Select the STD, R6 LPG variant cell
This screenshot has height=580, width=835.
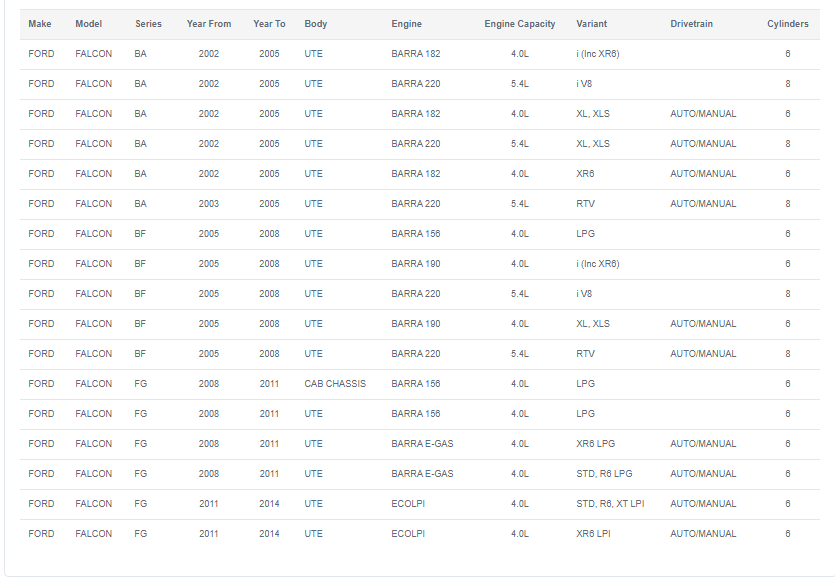point(604,474)
